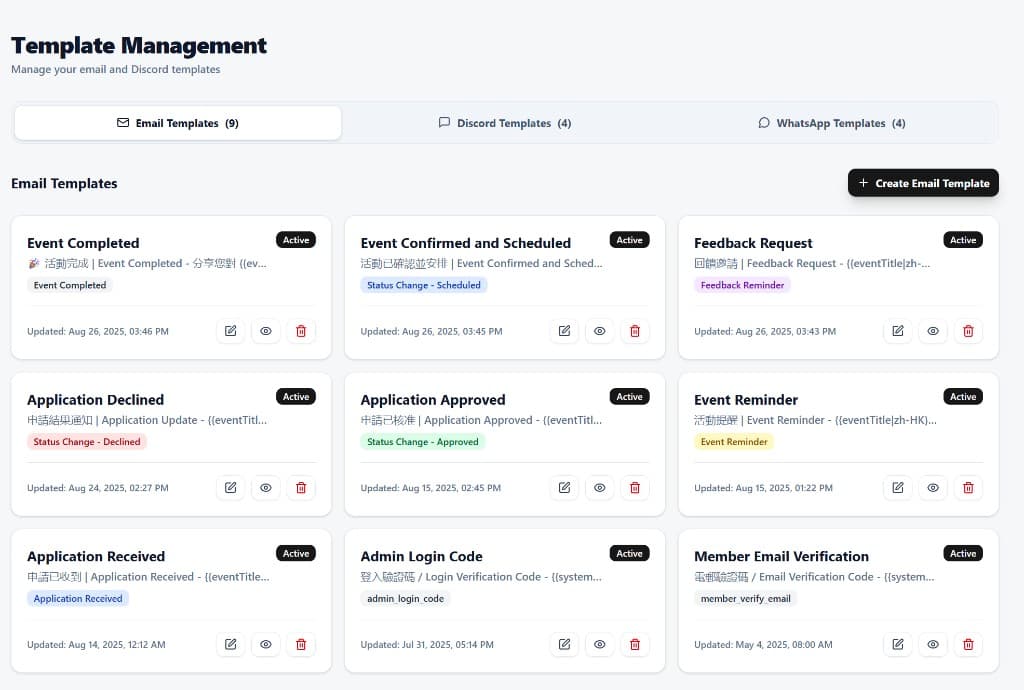Viewport: 1024px width, 690px height.
Task: Edit the Event Confirmed and Scheduled template
Action: (564, 331)
